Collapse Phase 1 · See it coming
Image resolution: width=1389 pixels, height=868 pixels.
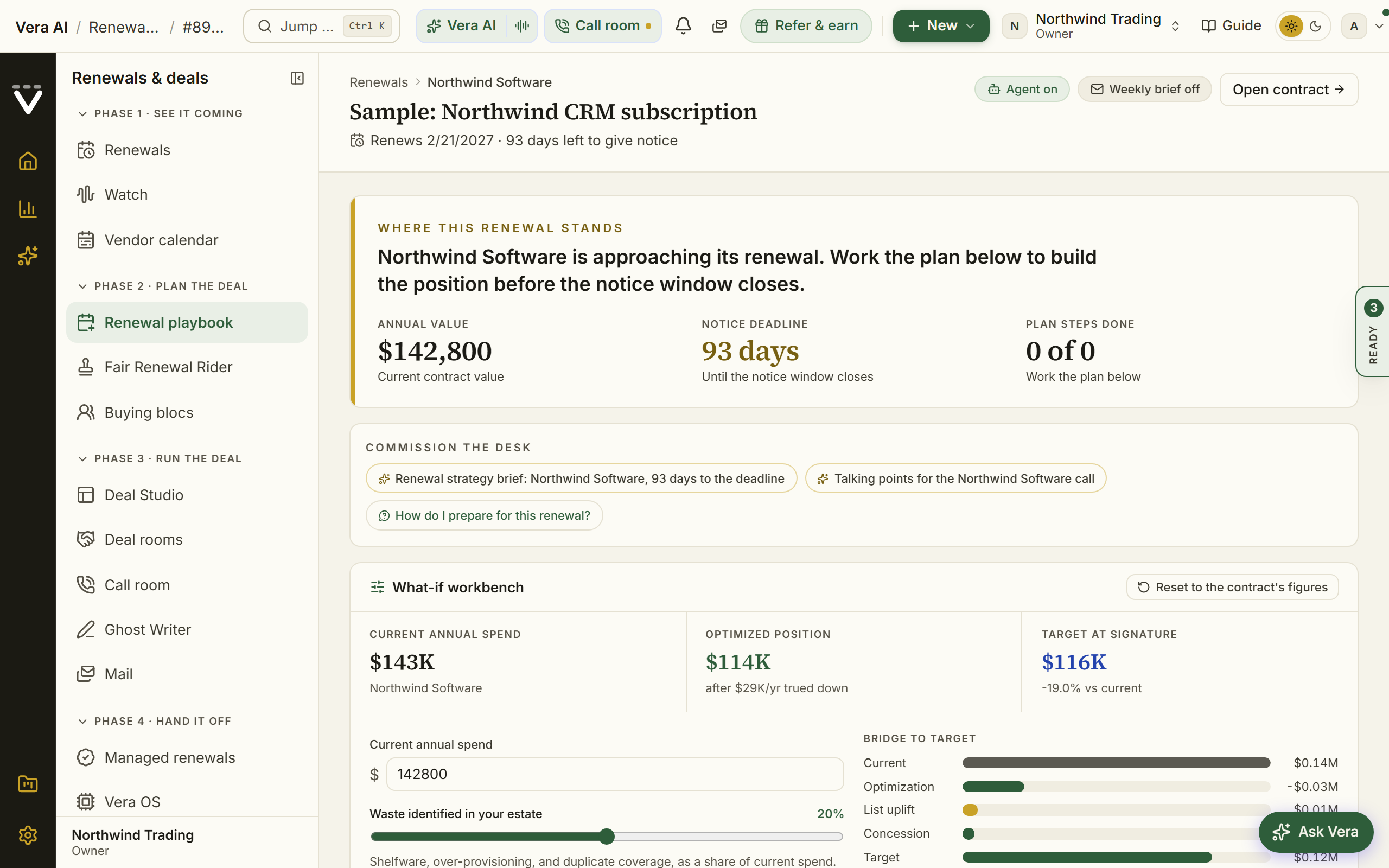[x=160, y=114]
